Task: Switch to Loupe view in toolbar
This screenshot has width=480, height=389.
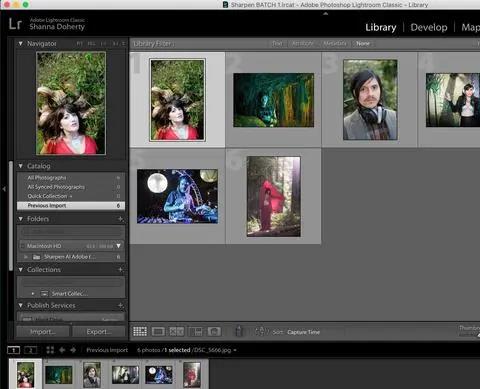Action: 158,331
